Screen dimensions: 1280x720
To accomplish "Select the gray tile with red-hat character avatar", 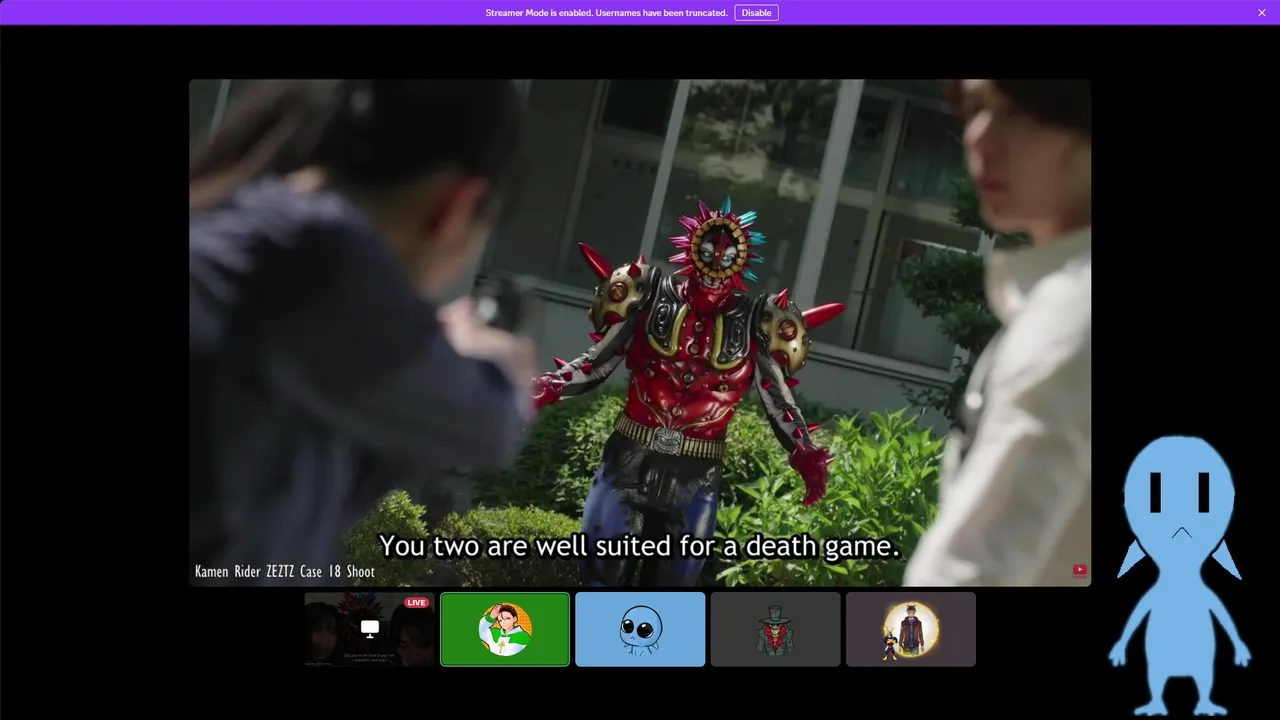I will (x=775, y=629).
